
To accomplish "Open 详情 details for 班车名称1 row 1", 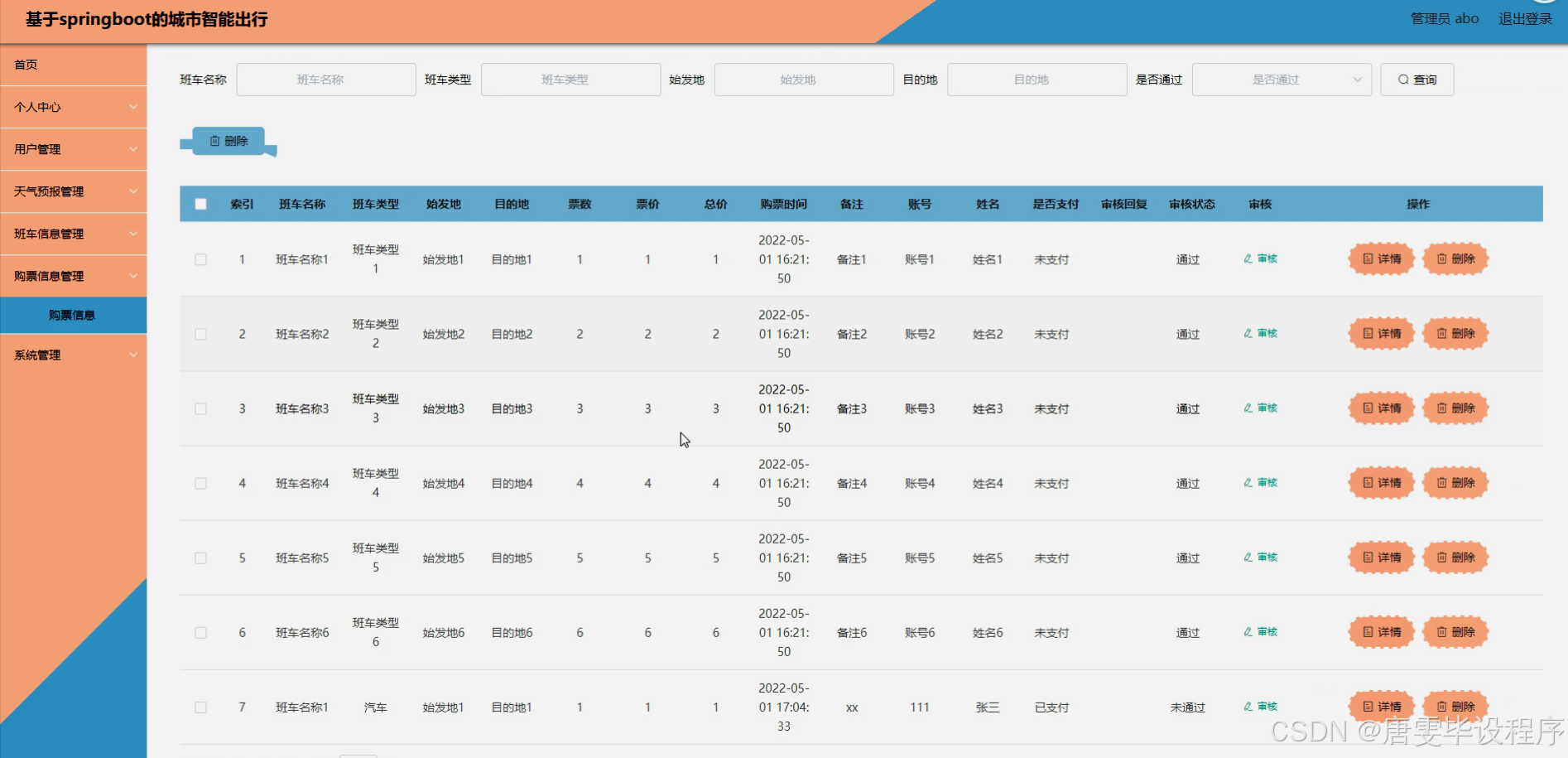I will [1382, 259].
